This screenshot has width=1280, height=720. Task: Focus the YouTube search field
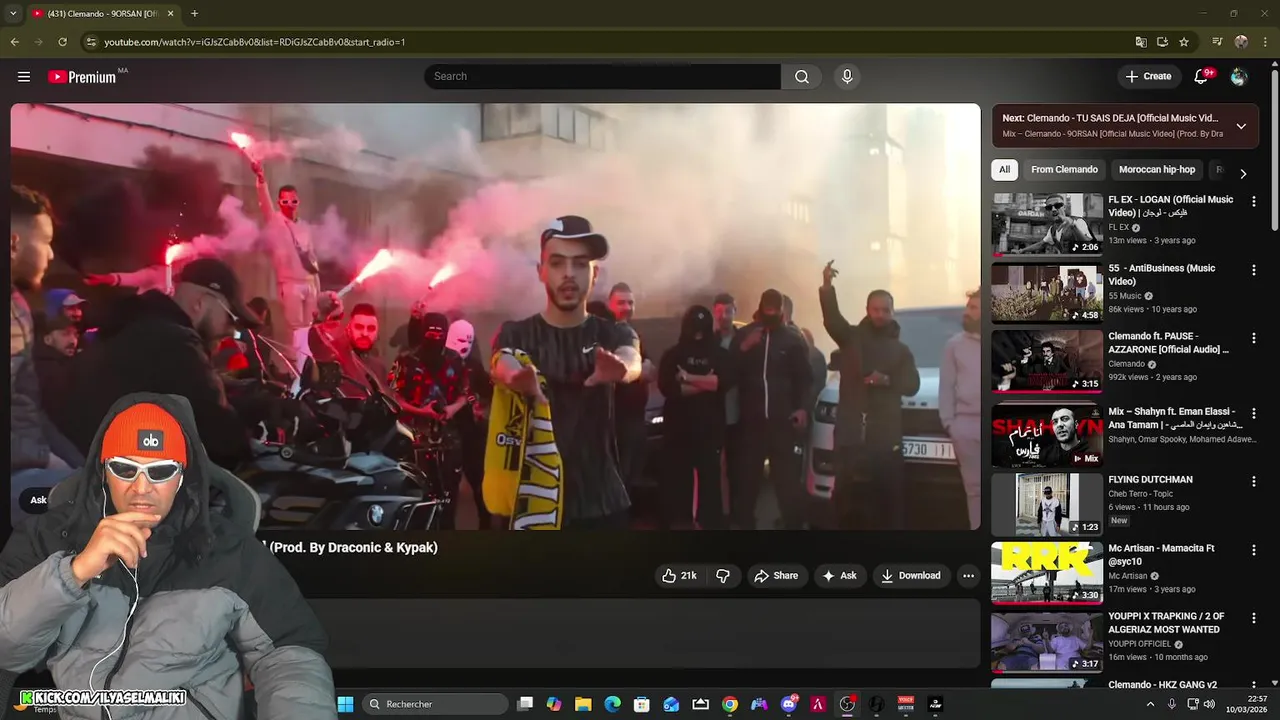602,77
